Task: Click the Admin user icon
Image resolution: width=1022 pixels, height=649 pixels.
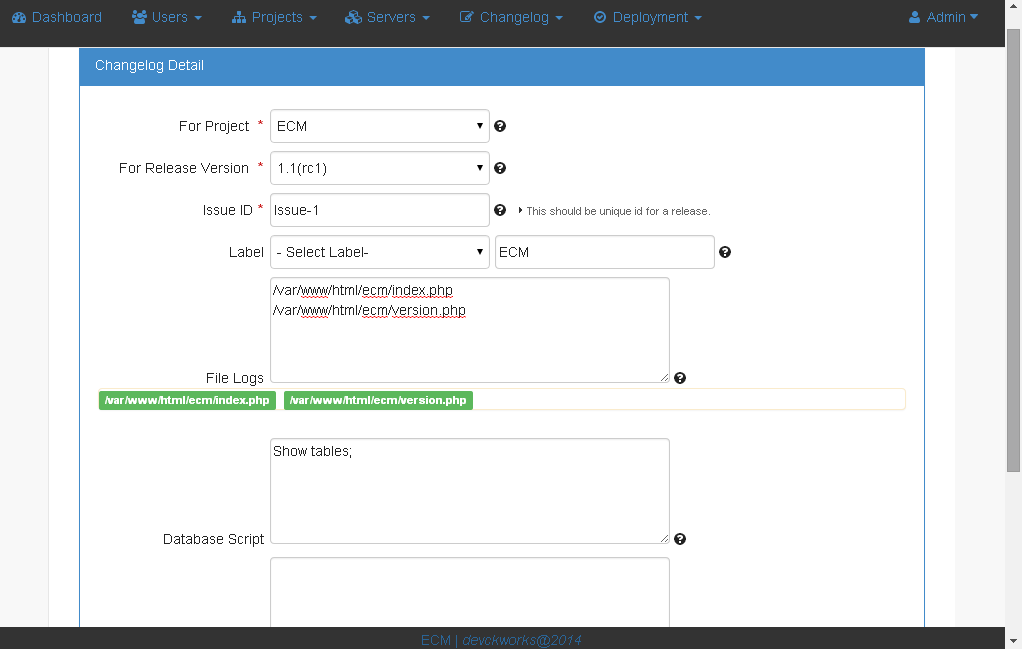Action: click(914, 17)
